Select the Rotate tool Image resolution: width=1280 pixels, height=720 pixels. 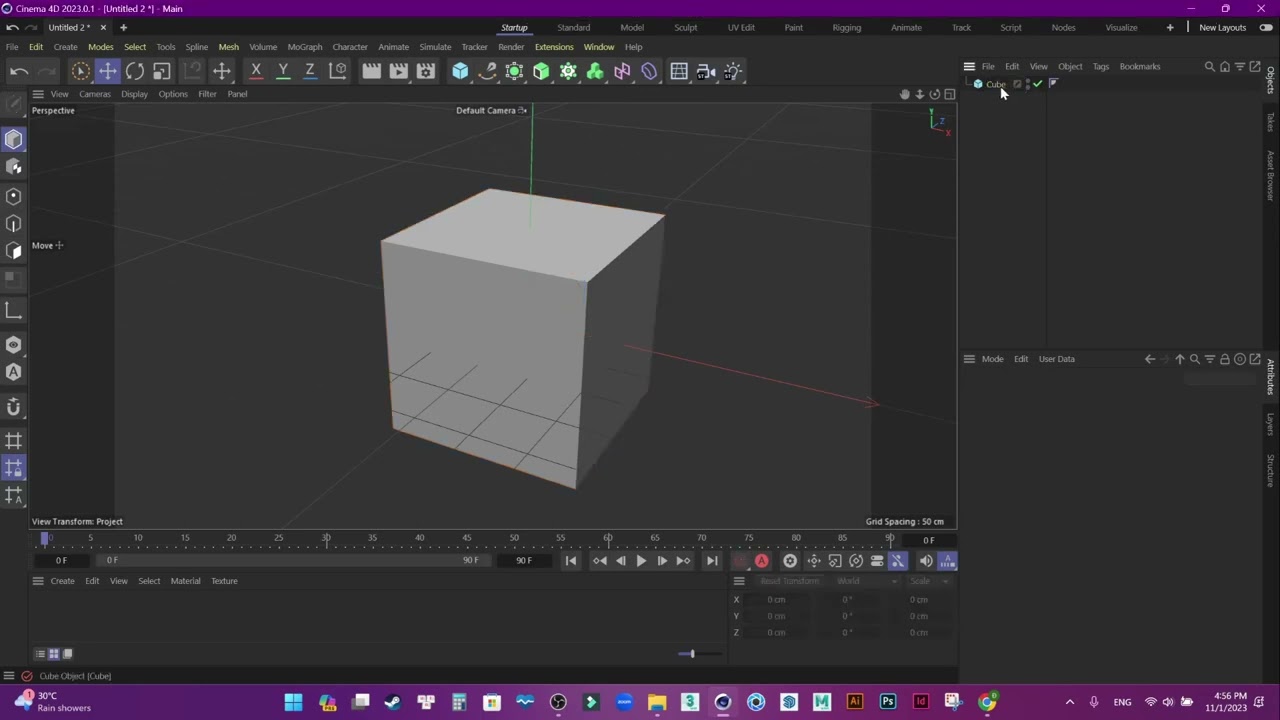(x=135, y=71)
